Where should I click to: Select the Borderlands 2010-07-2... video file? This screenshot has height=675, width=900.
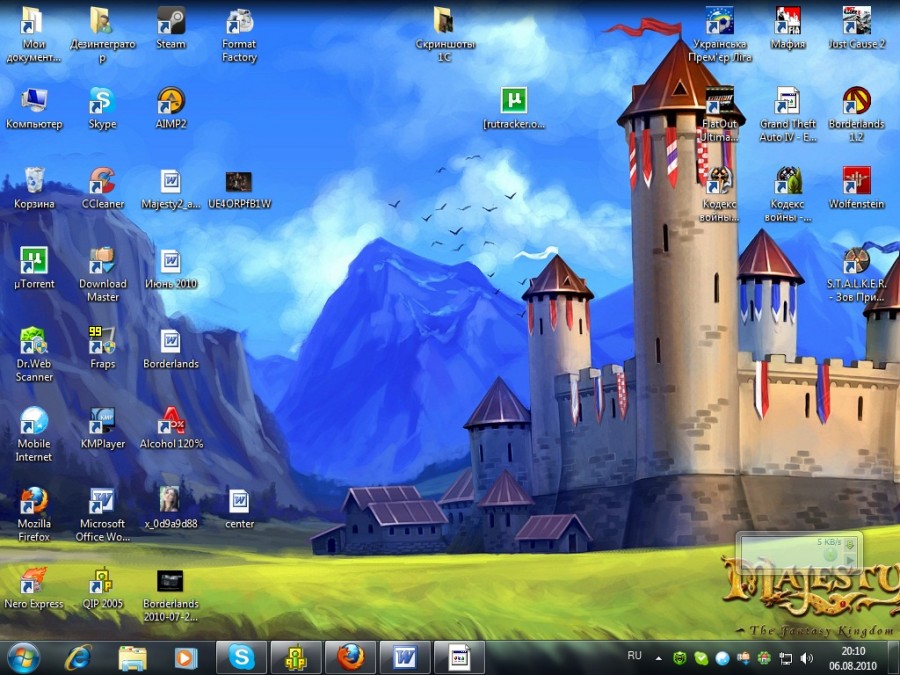[171, 595]
